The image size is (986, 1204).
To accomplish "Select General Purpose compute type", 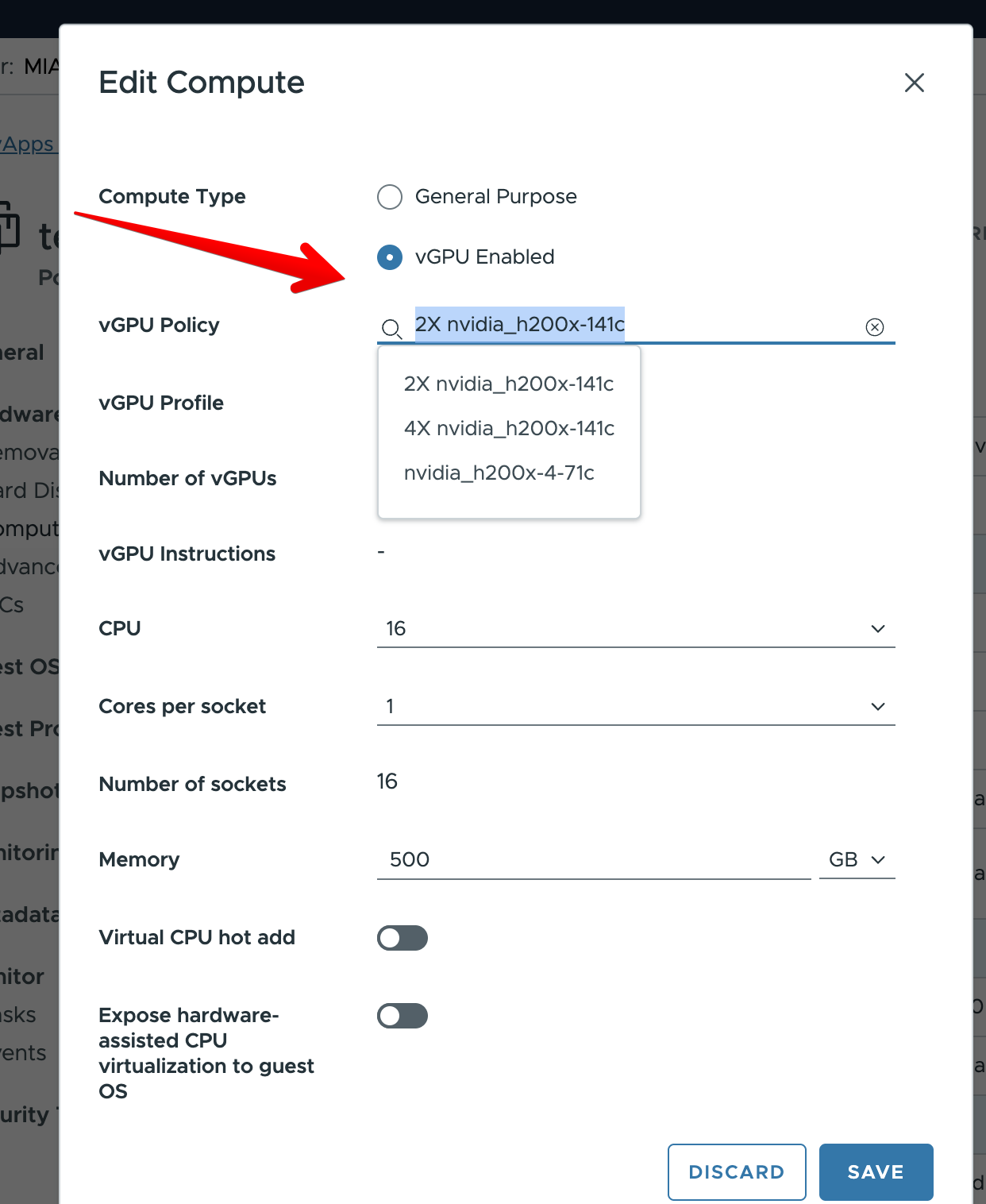I will pyautogui.click(x=390, y=196).
